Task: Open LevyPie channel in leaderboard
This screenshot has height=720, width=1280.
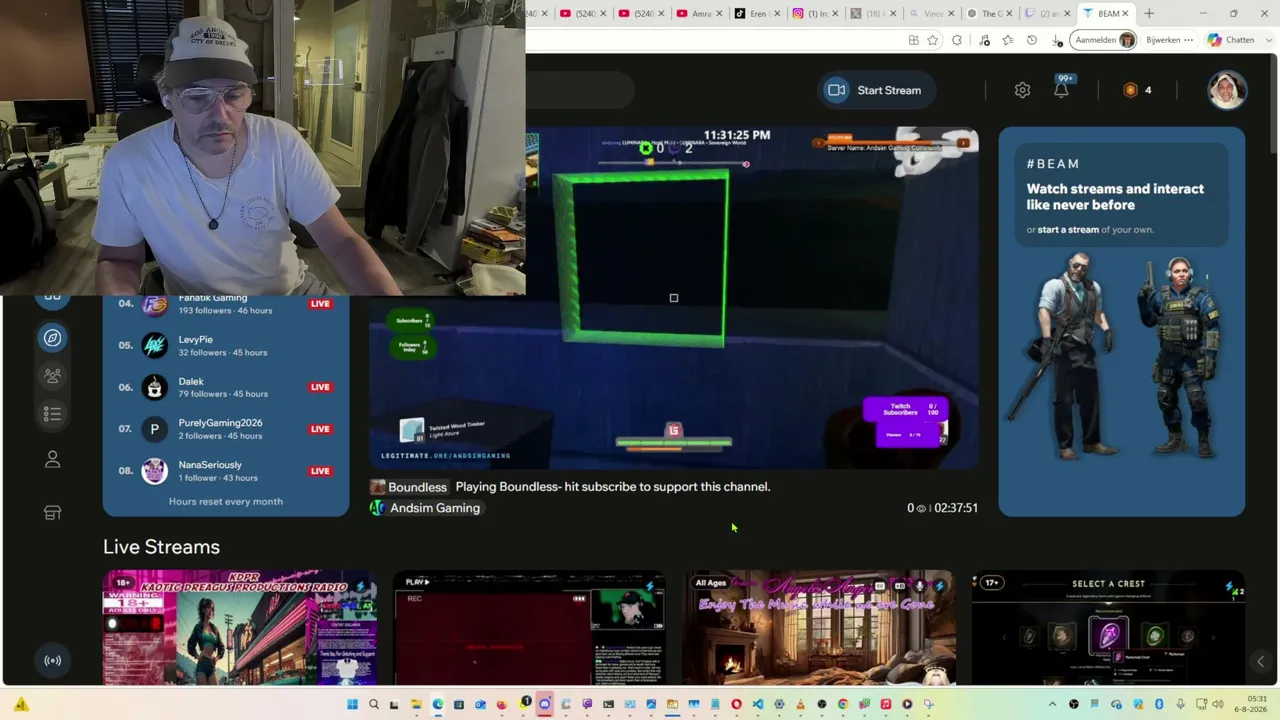Action: click(x=226, y=345)
